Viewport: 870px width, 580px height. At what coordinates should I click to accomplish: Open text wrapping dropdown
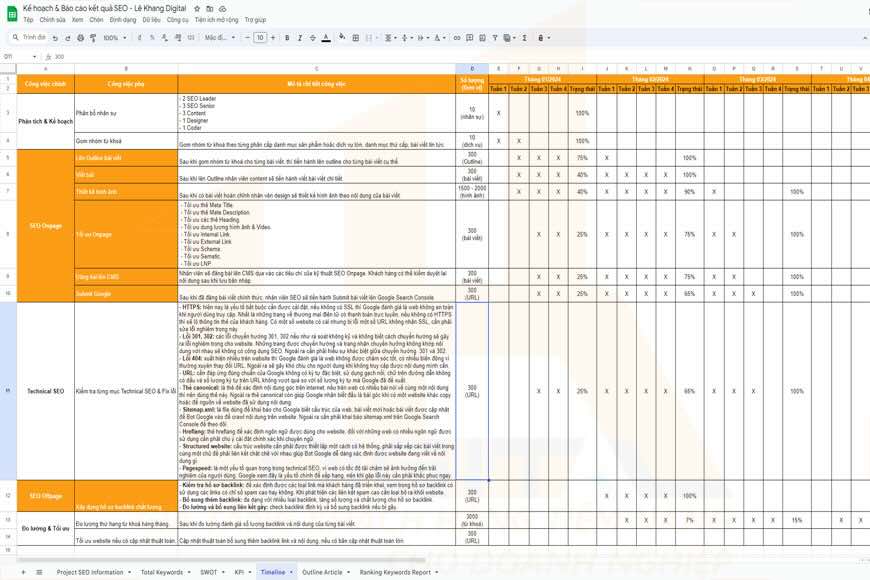pos(422,38)
